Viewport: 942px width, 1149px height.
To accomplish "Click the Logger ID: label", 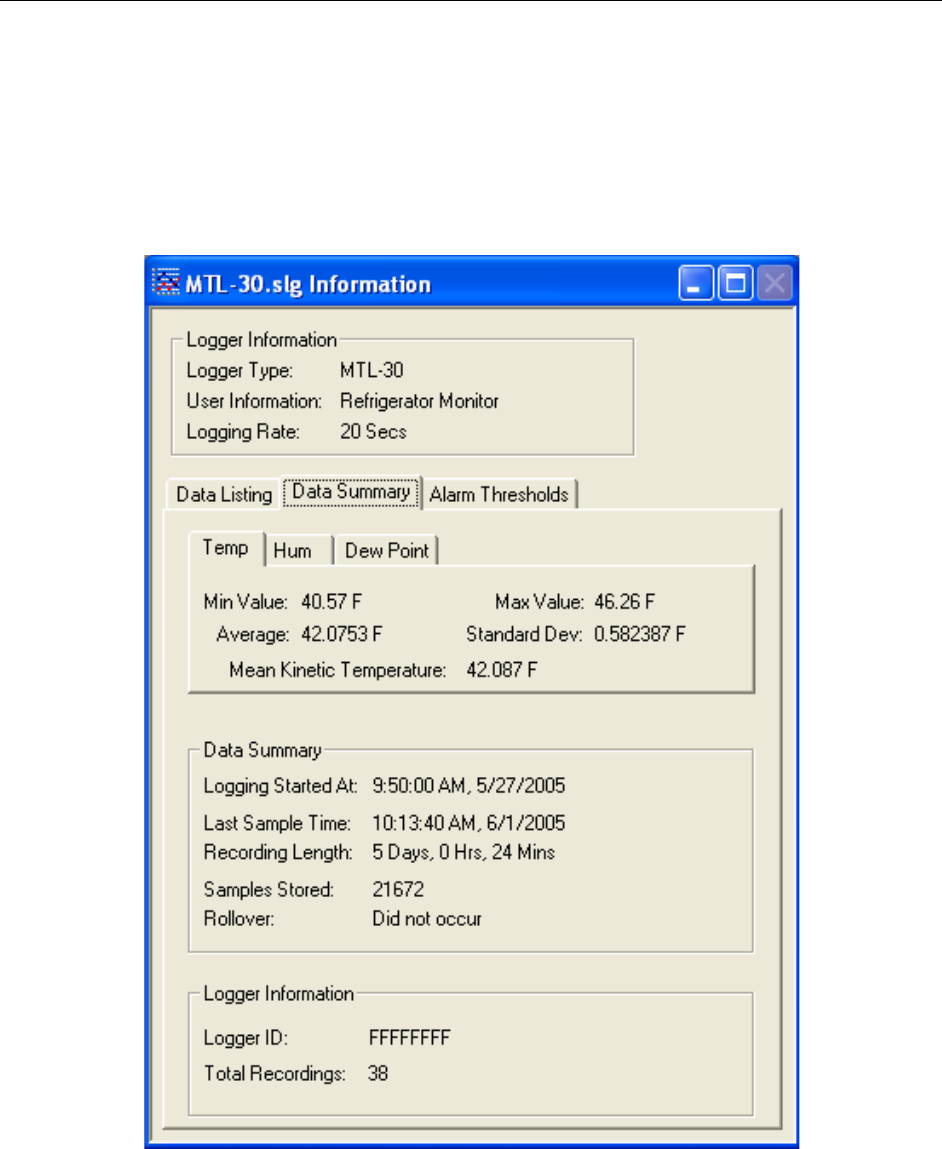I will (245, 1038).
